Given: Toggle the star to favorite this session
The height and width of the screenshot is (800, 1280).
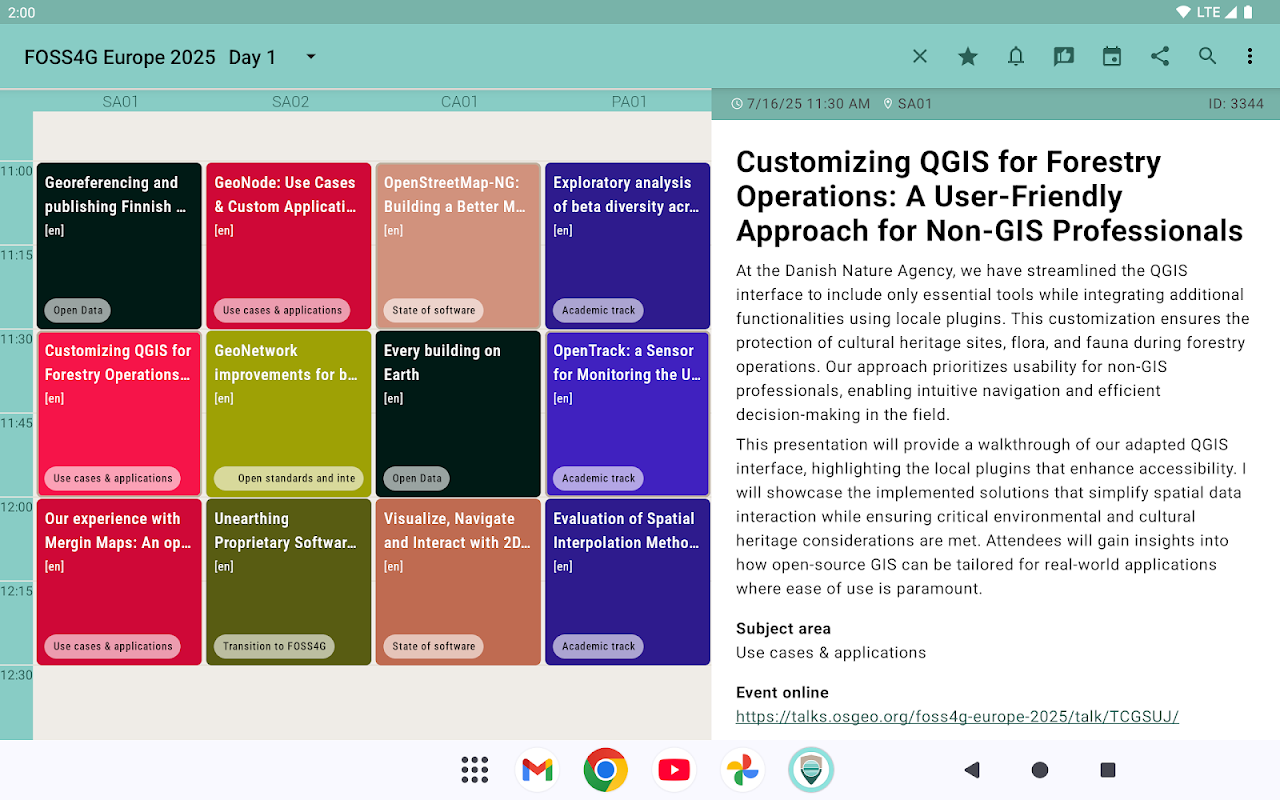Looking at the screenshot, I should click(x=968, y=57).
